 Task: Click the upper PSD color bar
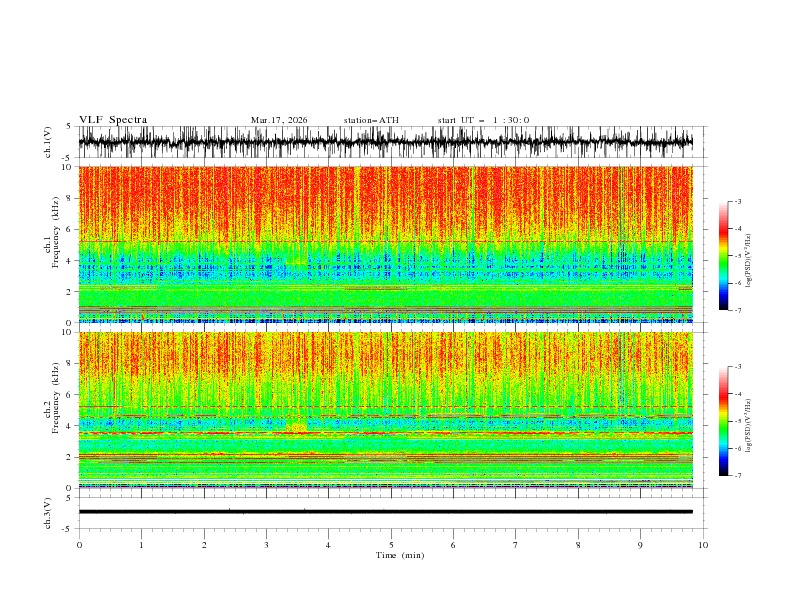tap(724, 256)
